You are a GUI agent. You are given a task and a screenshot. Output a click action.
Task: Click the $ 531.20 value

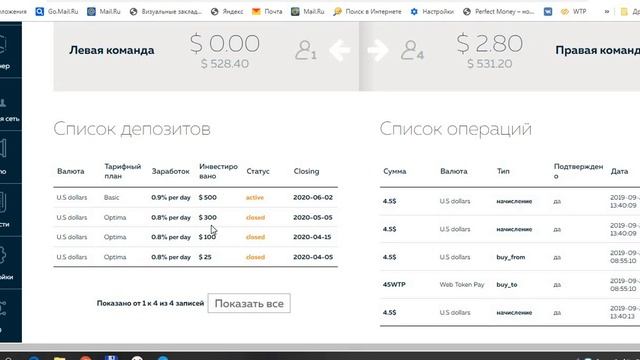tap(489, 64)
